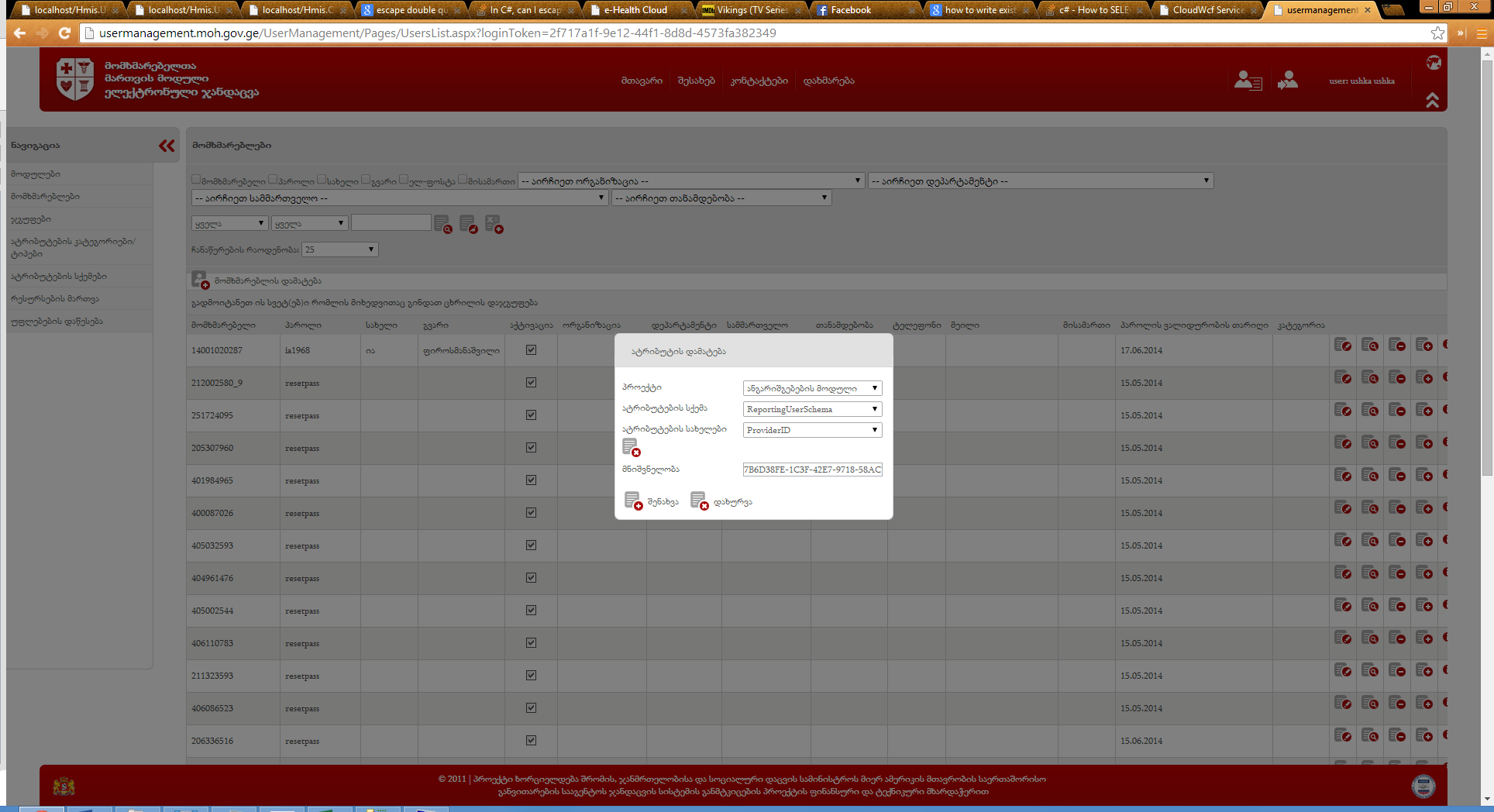1494x812 pixels.
Task: Collapse the ნავიგაცია sidebar with the double-chevron icon
Action: [167, 146]
